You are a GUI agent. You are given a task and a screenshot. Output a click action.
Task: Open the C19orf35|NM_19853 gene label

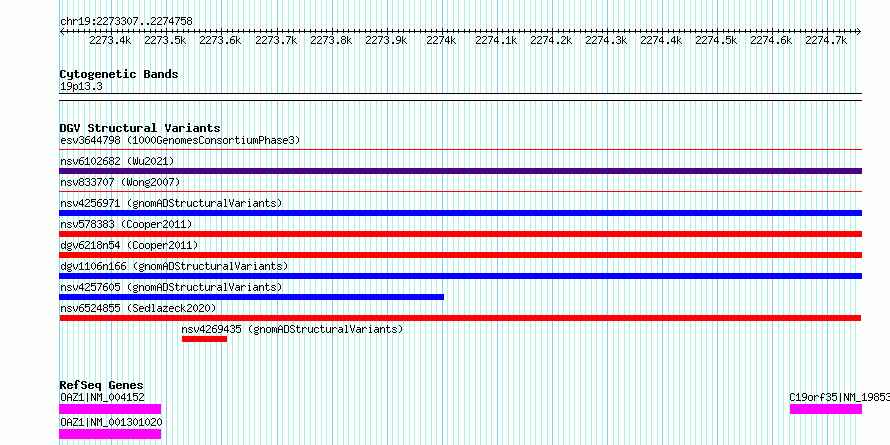coord(839,397)
